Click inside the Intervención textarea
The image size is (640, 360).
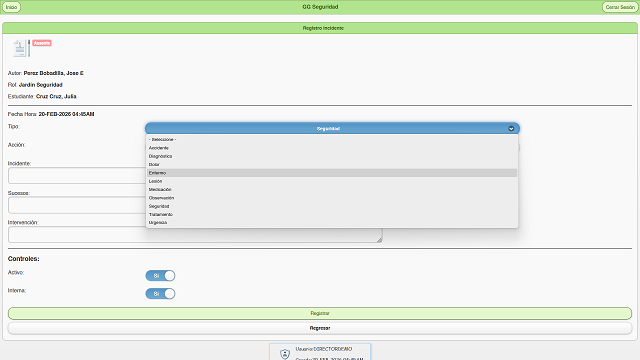pyautogui.click(x=195, y=235)
